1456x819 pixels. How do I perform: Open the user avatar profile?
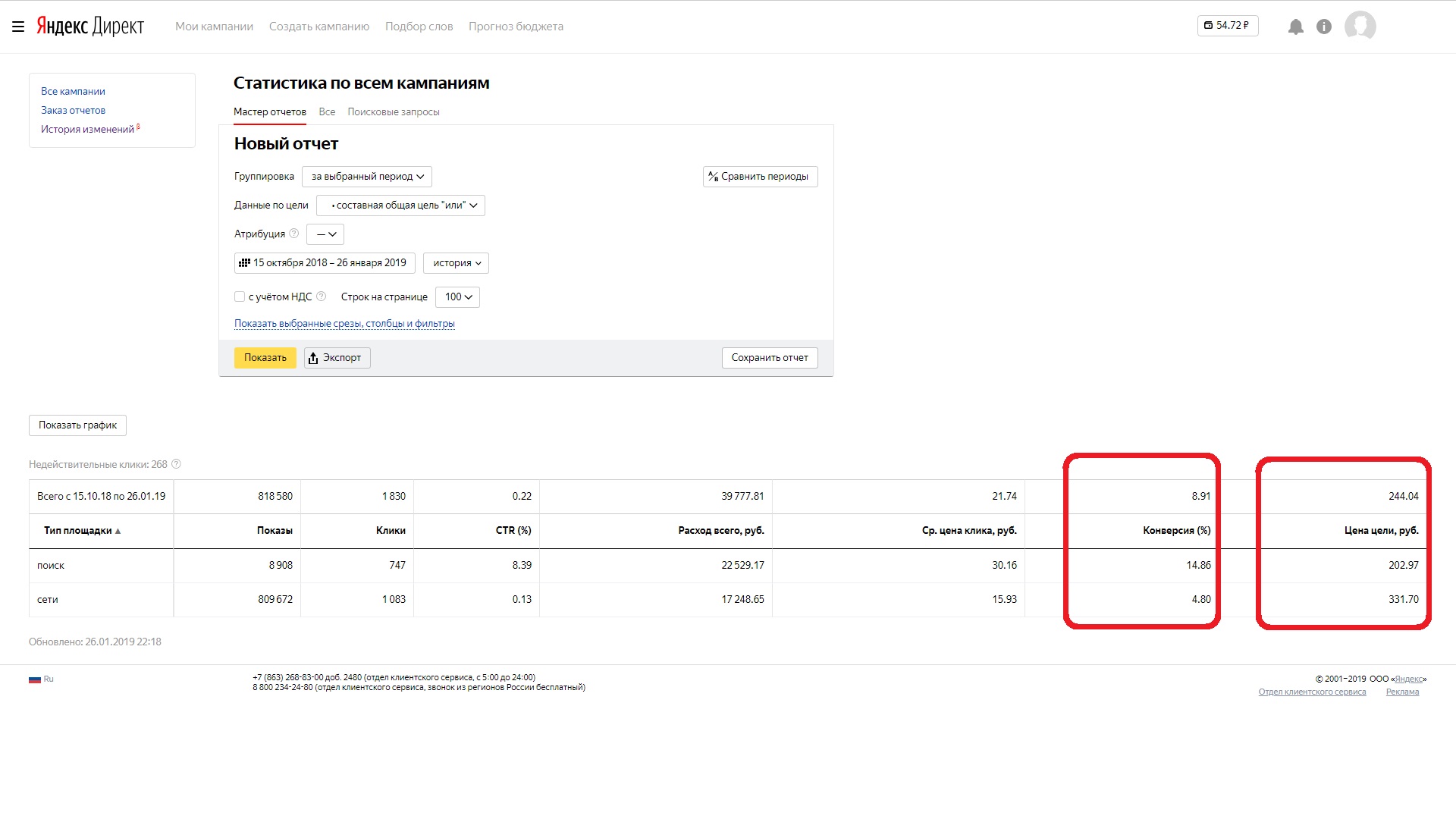tap(1360, 26)
